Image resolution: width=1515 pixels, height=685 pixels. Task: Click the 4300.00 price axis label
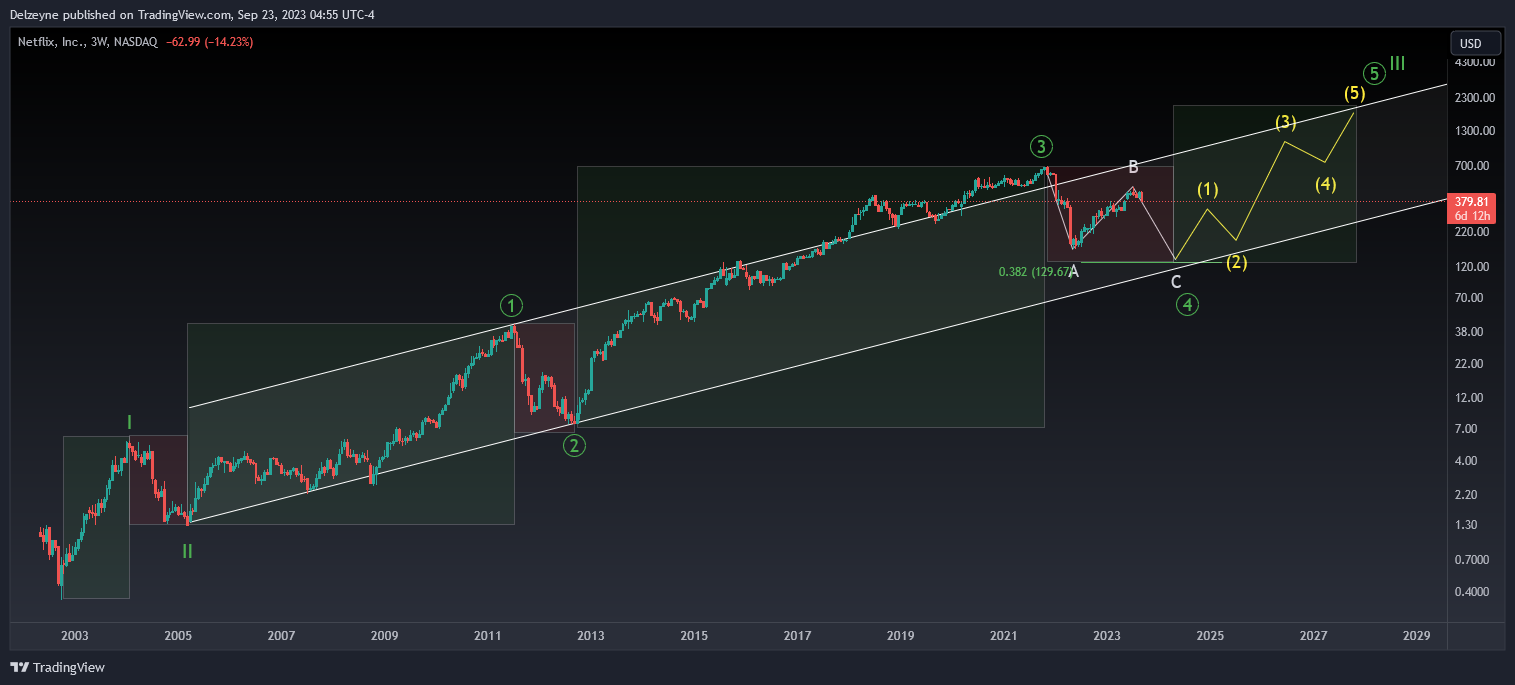[1475, 62]
